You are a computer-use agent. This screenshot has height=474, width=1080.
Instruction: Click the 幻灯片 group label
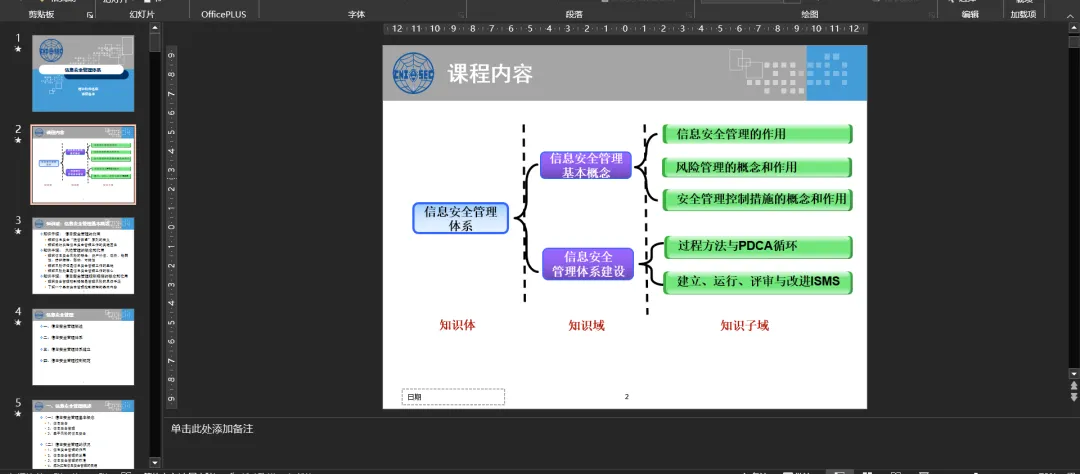click(x=143, y=14)
